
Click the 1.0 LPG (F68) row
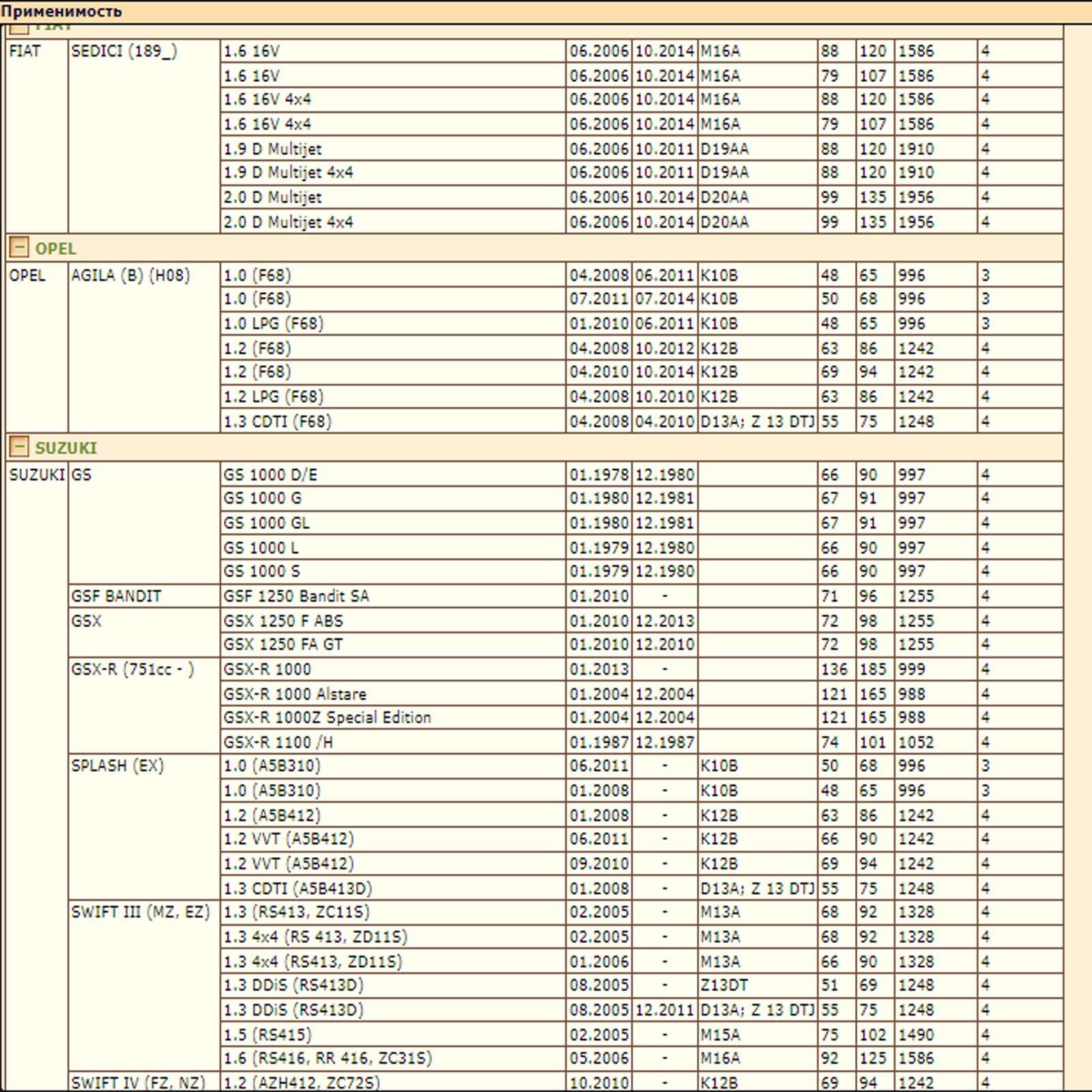(273, 324)
